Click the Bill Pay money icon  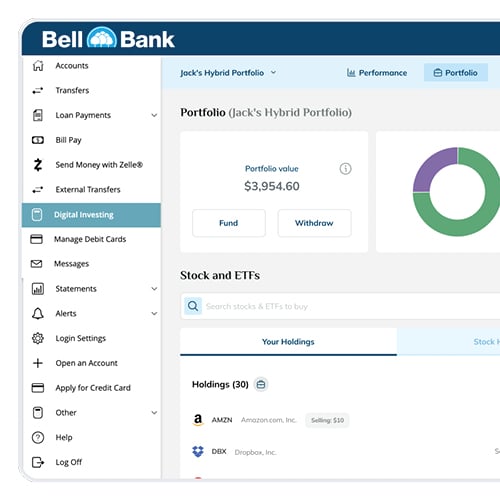click(x=38, y=140)
